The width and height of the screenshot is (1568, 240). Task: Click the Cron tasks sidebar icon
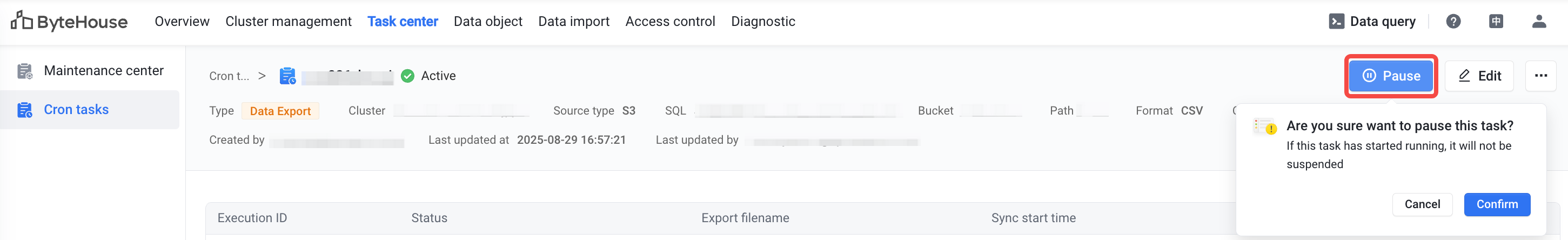click(25, 110)
